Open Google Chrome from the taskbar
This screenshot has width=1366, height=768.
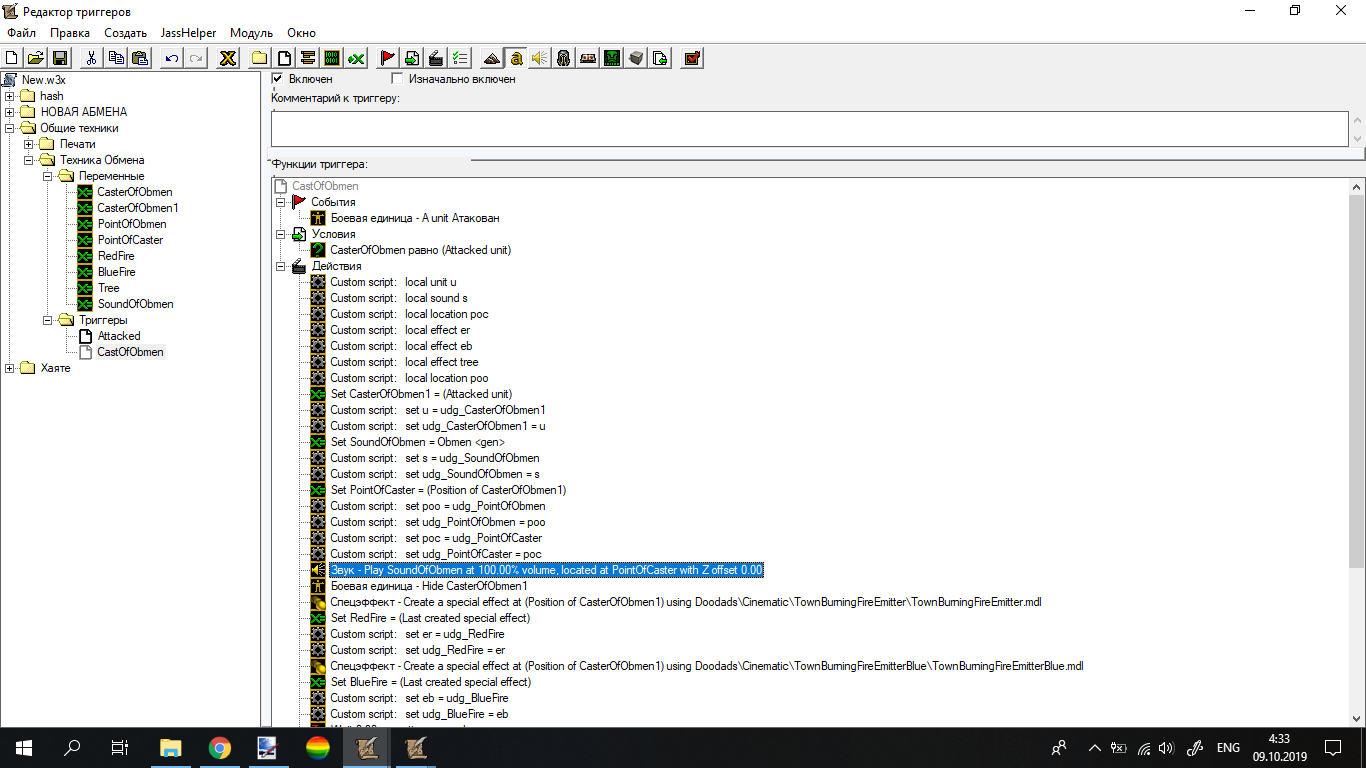(219, 748)
